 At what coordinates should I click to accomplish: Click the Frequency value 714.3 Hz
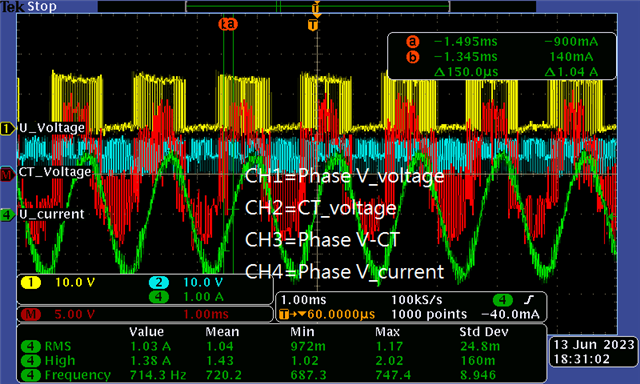tap(158, 375)
